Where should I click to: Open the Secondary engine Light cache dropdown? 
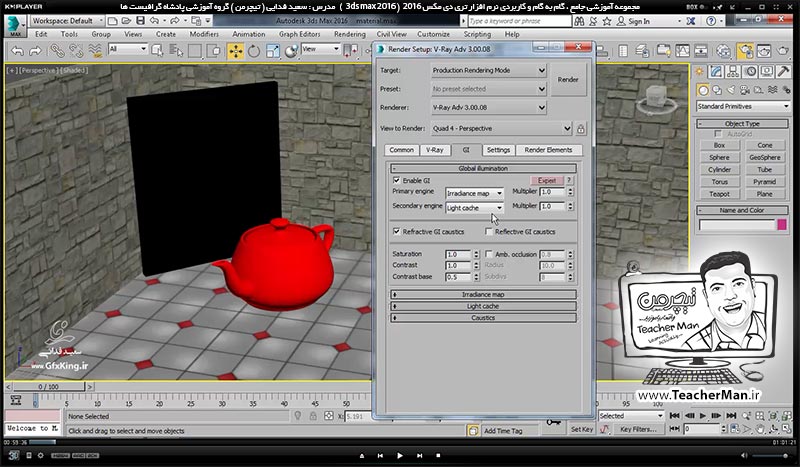click(474, 208)
